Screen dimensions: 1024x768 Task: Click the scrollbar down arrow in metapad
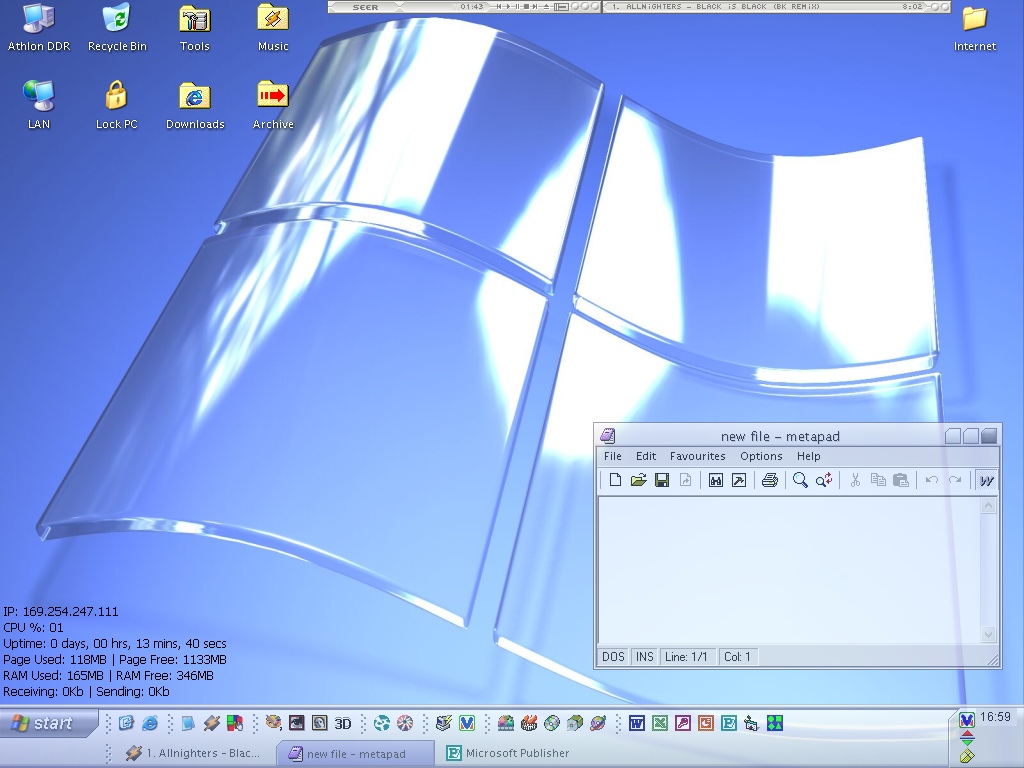coord(988,634)
